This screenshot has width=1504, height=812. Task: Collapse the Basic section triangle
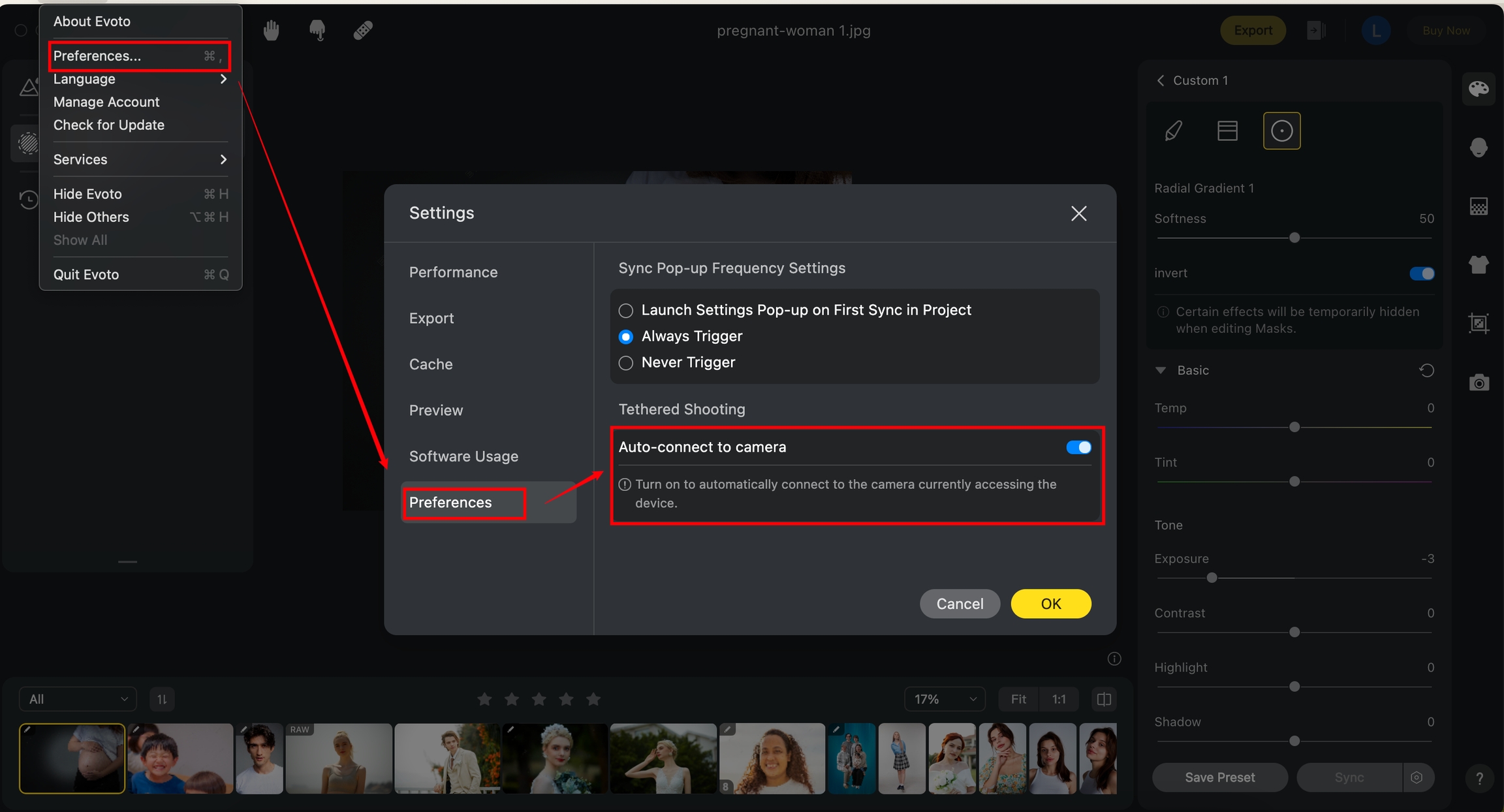click(1160, 371)
